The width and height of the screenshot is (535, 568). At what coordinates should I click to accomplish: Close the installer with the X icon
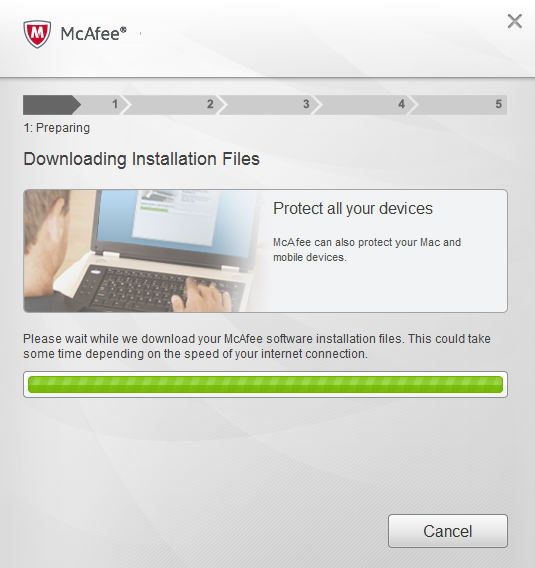click(514, 21)
